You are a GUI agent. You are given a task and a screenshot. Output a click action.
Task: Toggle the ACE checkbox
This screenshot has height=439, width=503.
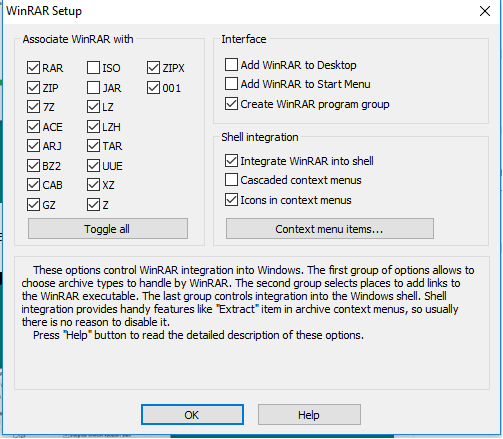[33, 127]
